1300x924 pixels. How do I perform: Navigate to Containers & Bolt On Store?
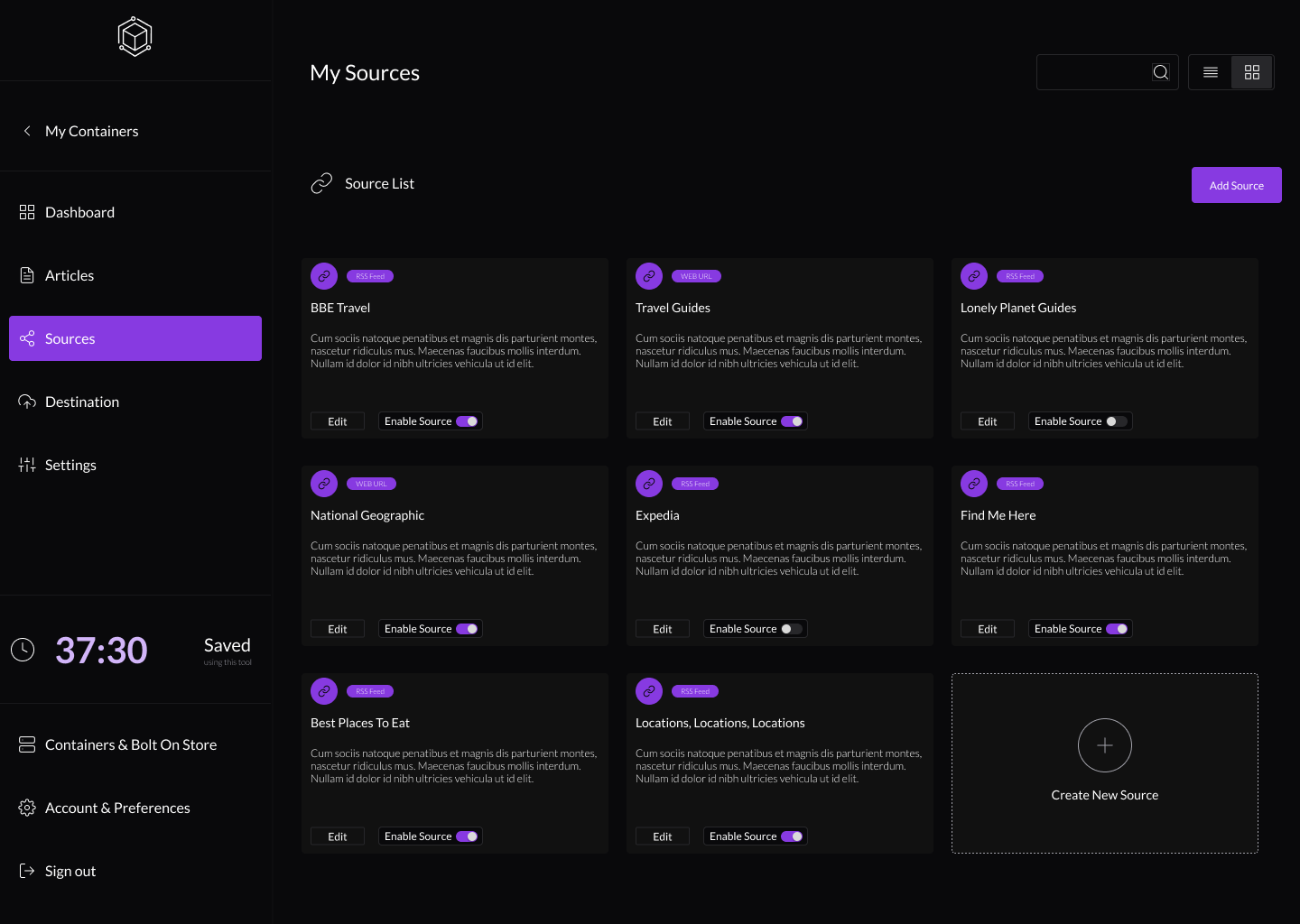(x=131, y=744)
